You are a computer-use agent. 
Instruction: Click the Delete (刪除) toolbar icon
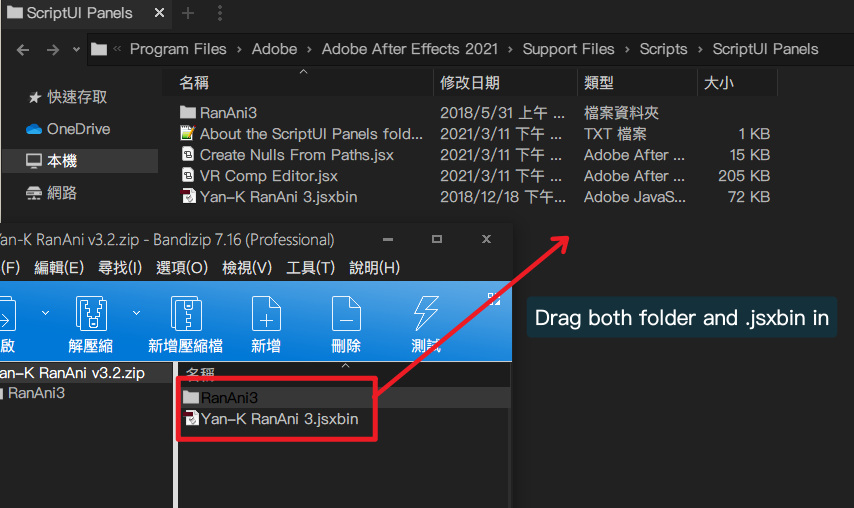click(345, 314)
